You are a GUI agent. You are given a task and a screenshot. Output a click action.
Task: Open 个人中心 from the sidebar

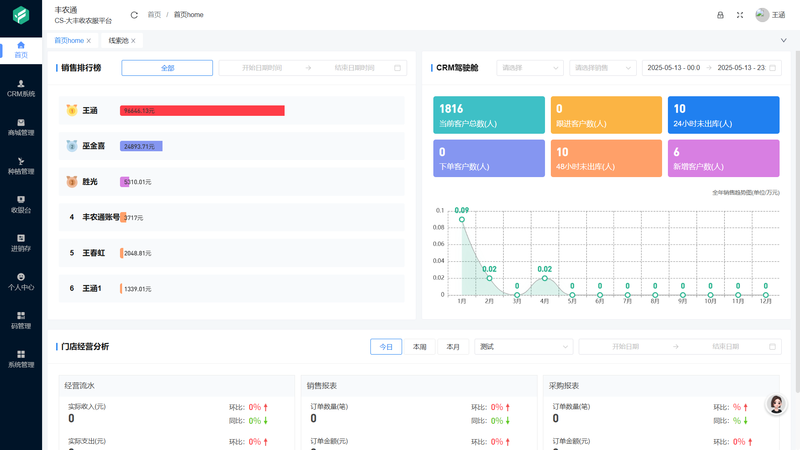(x=21, y=281)
